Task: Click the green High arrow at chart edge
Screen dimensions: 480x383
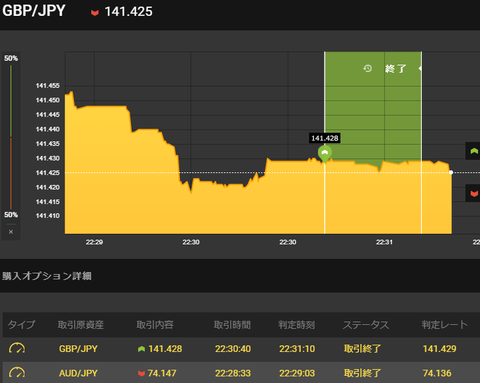Action: [473, 151]
